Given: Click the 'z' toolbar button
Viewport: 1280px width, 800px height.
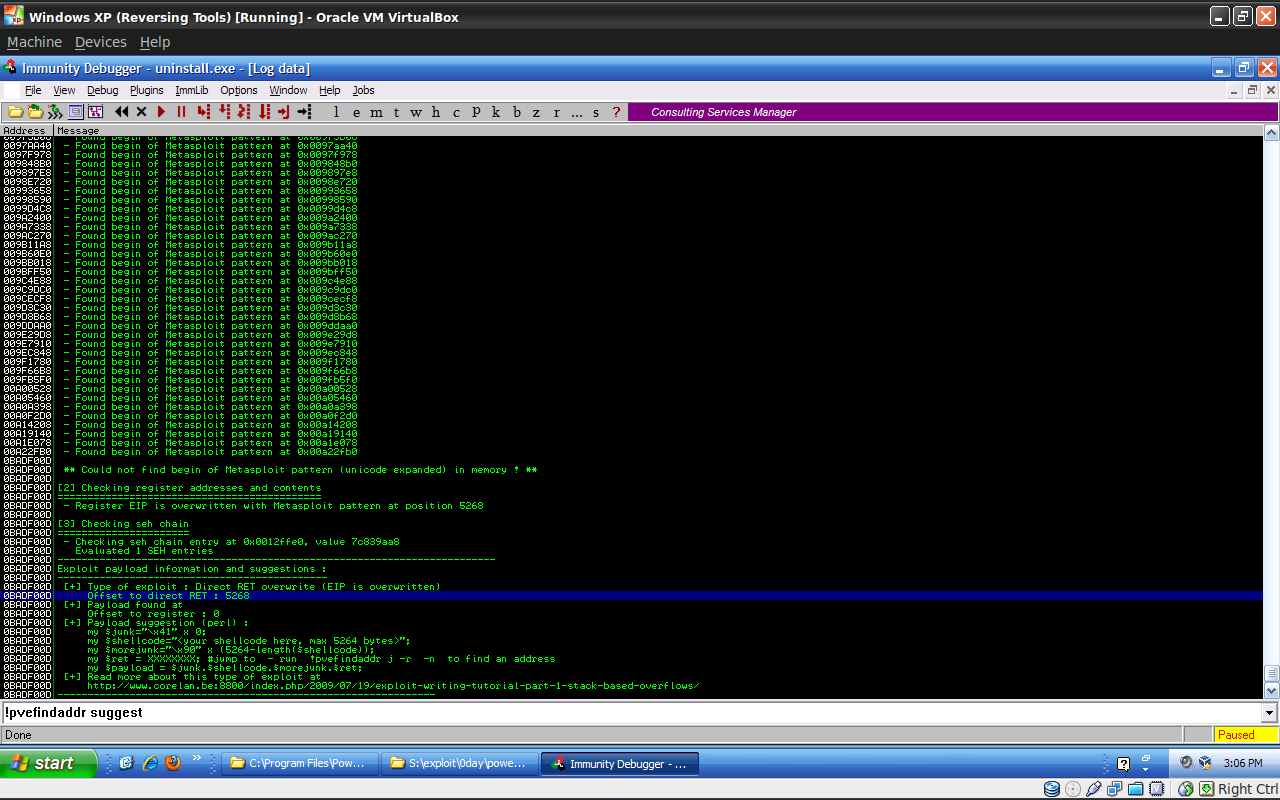Looking at the screenshot, I should (536, 112).
